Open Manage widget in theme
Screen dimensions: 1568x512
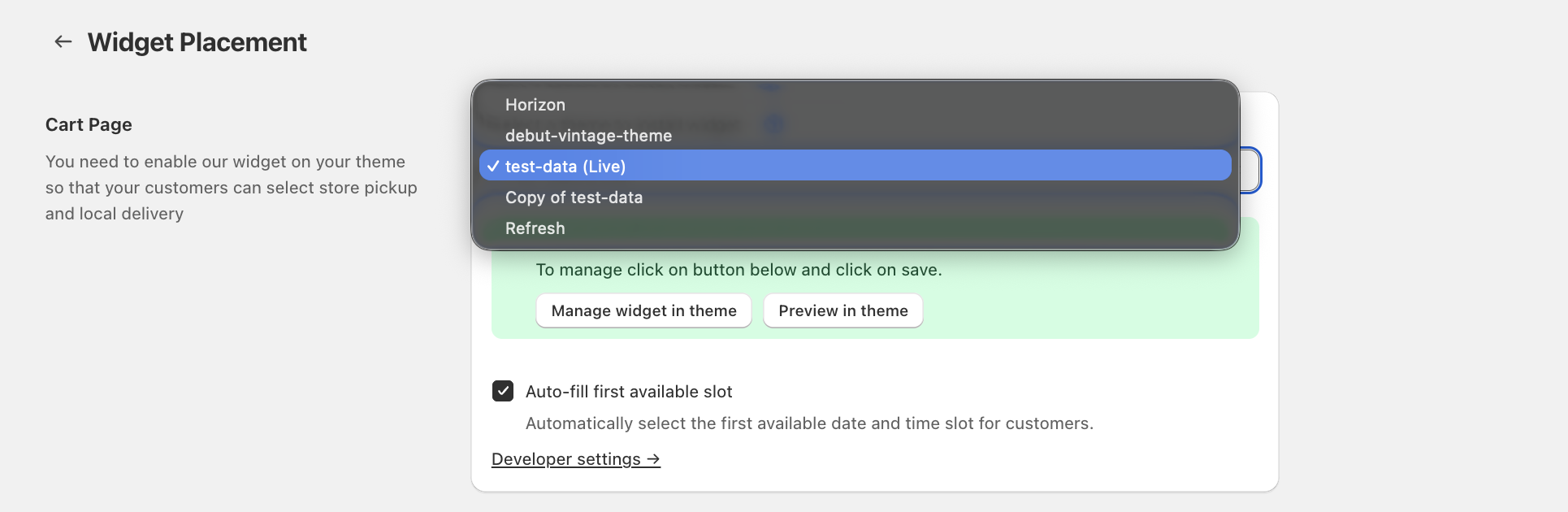pos(643,310)
